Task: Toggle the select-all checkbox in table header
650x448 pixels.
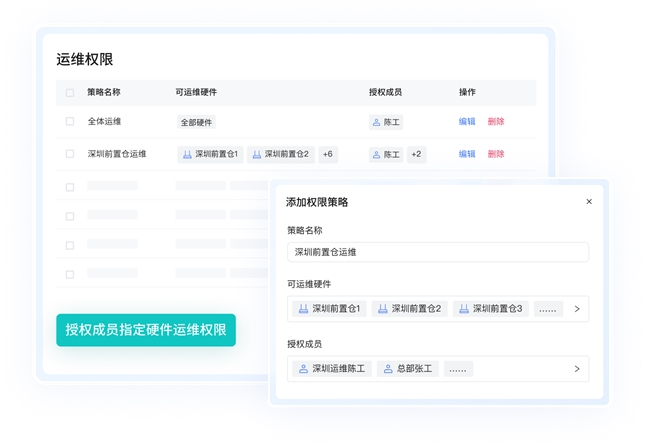Action: click(x=70, y=93)
